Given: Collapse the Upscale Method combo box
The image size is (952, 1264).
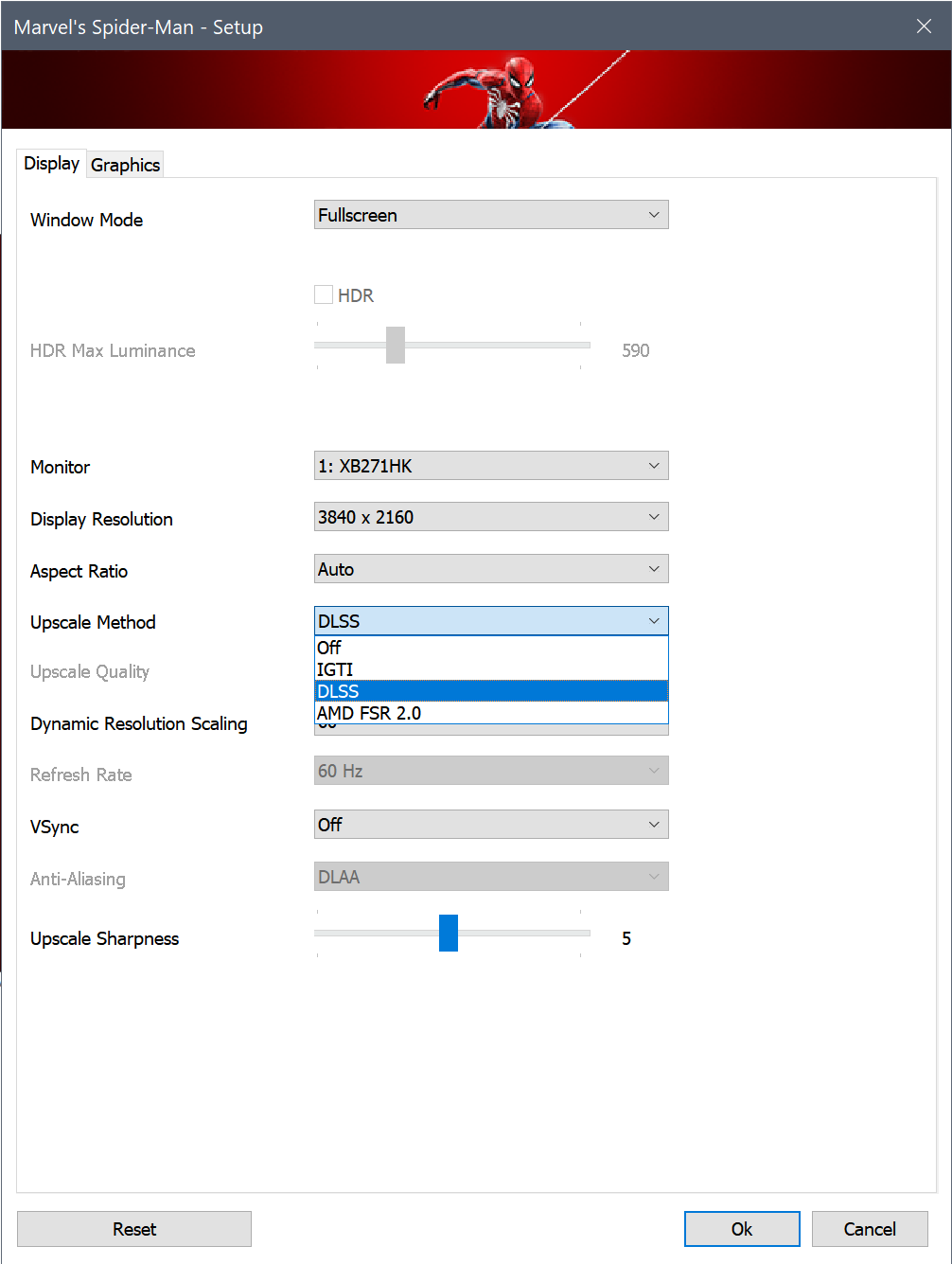Looking at the screenshot, I should click(x=491, y=621).
